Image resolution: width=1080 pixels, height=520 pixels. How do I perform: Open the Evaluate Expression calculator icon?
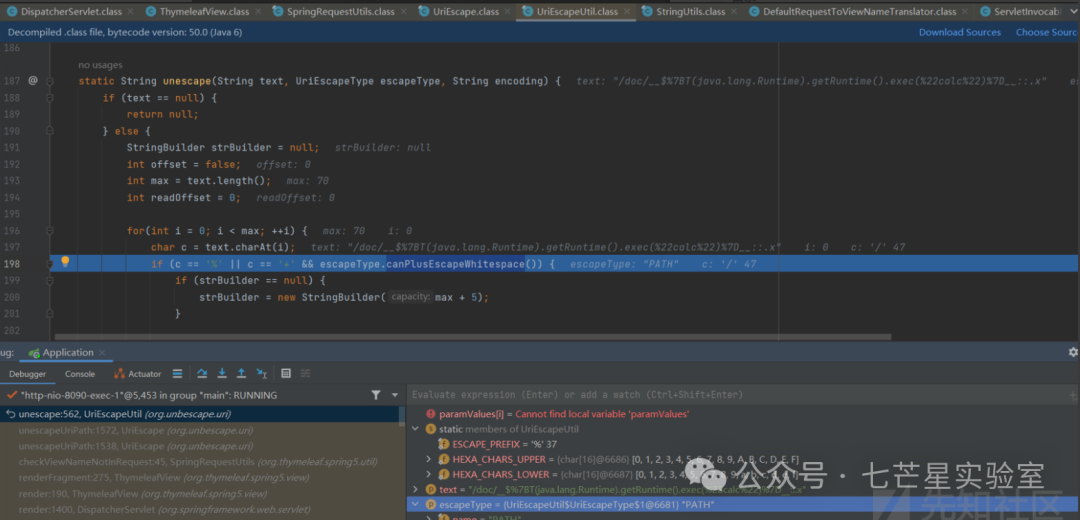(x=286, y=373)
